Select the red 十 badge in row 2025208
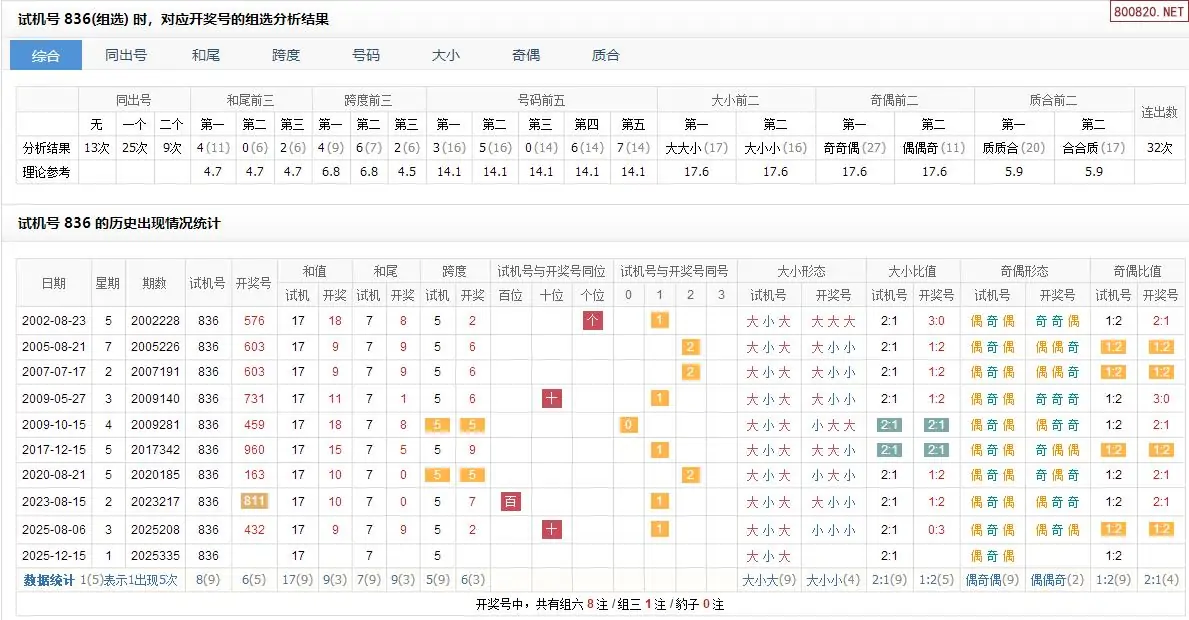This screenshot has height=620, width=1189. pos(551,529)
